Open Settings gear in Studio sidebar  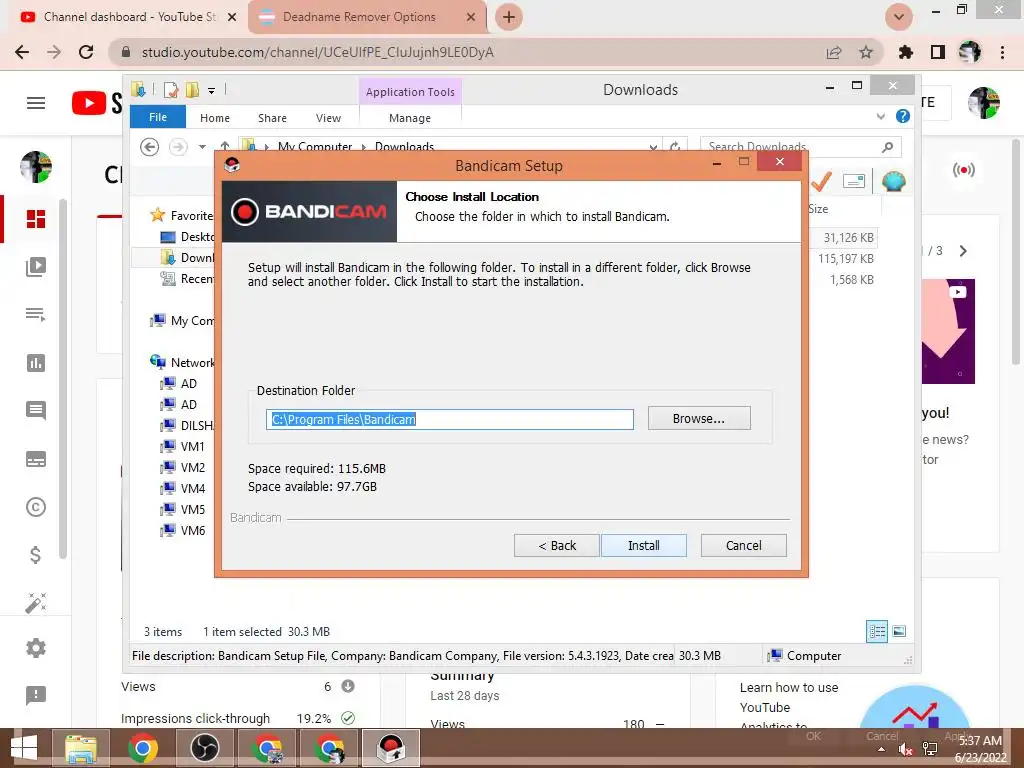tap(36, 648)
